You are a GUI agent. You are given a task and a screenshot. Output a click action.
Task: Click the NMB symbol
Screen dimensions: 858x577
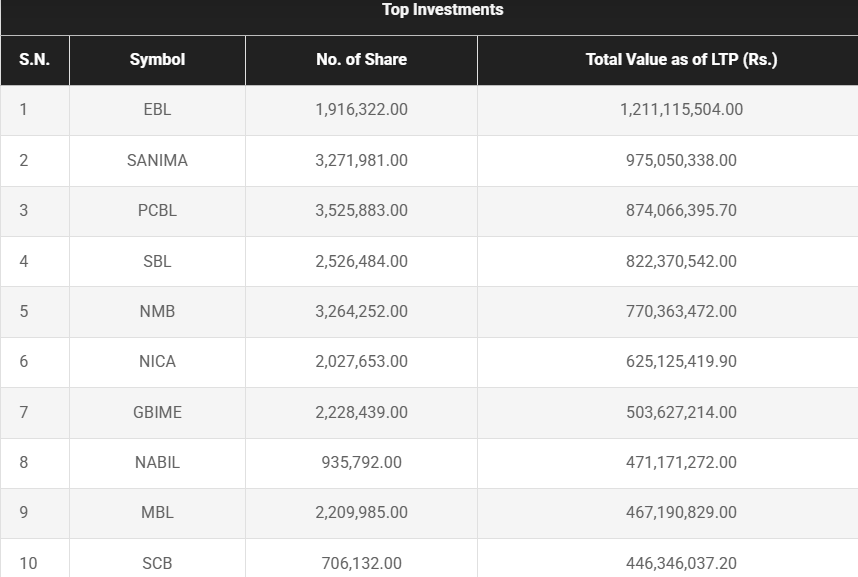pos(157,311)
